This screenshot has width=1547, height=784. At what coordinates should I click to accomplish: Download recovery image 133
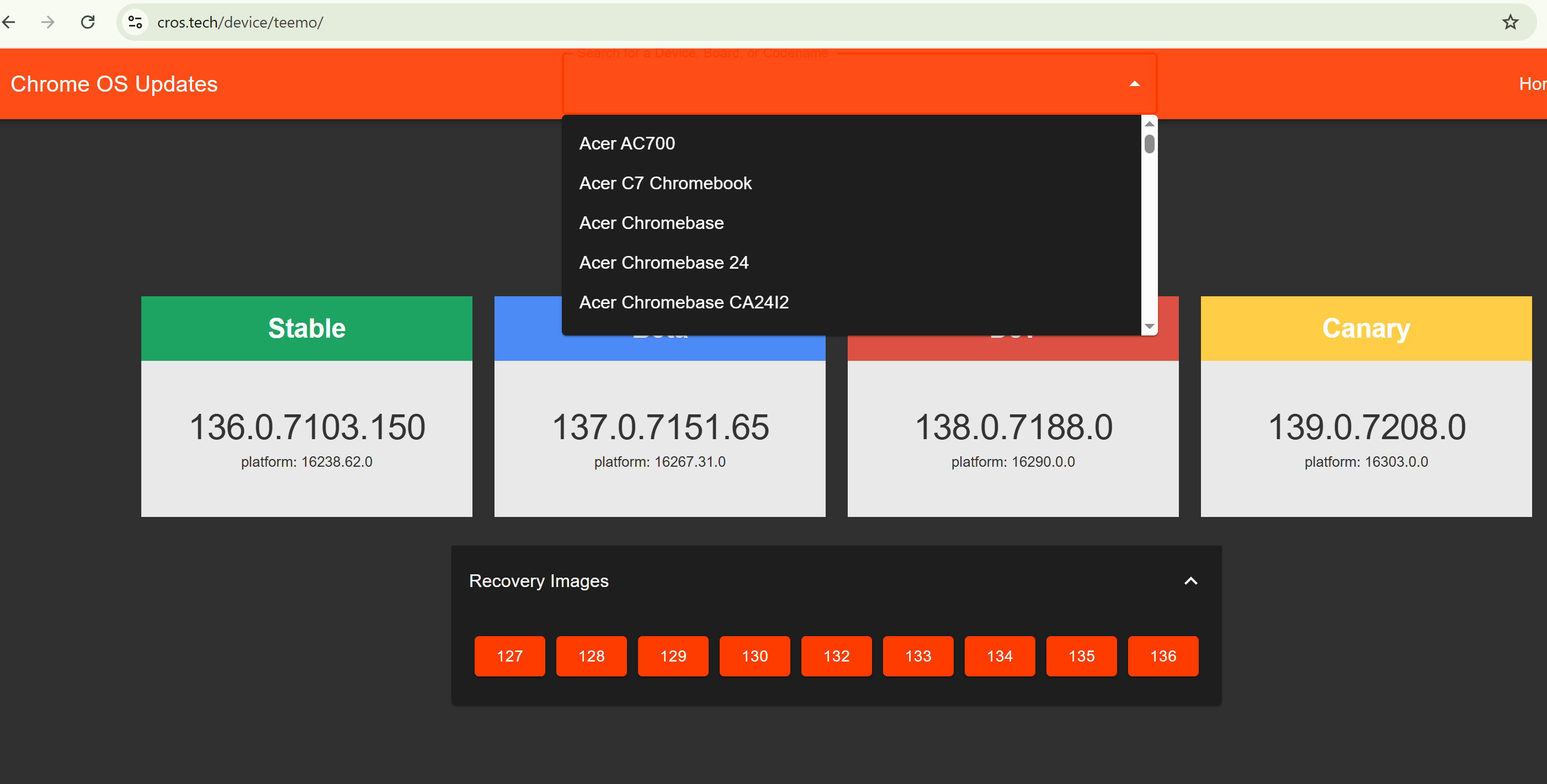pos(918,656)
